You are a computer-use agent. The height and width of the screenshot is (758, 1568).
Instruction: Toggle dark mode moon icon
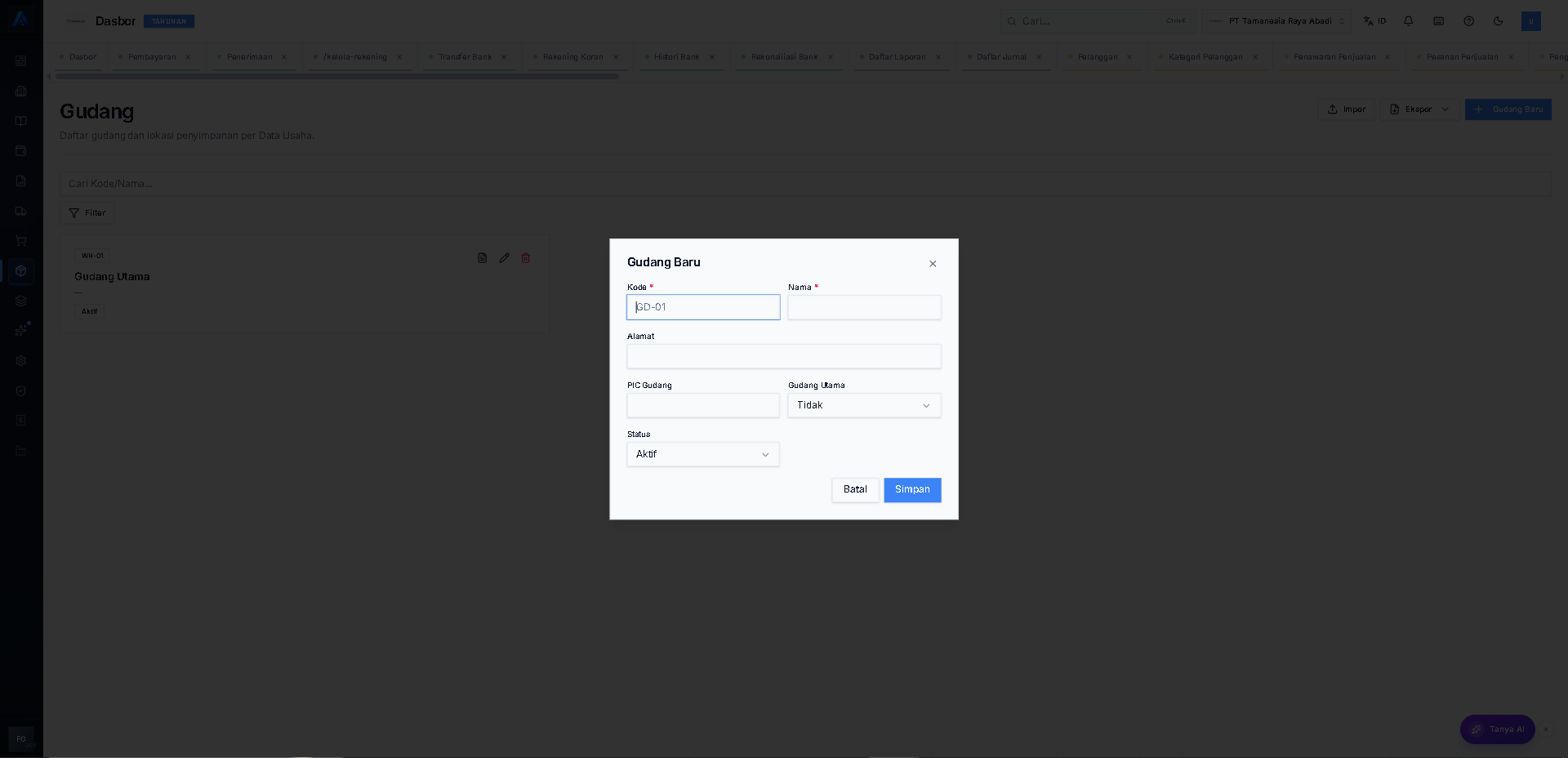[x=1499, y=21]
